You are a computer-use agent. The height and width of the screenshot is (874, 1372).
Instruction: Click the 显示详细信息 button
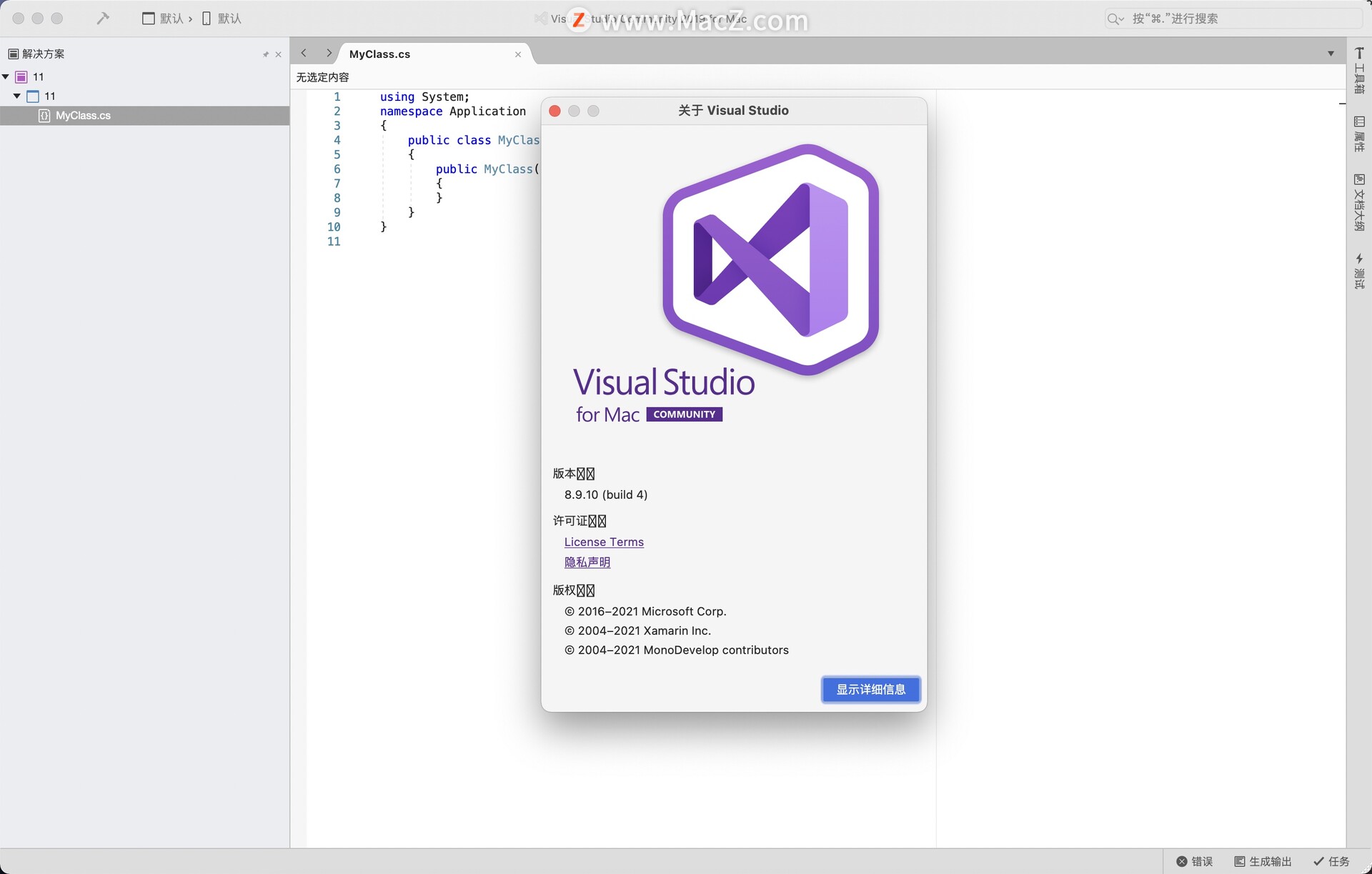[870, 689]
